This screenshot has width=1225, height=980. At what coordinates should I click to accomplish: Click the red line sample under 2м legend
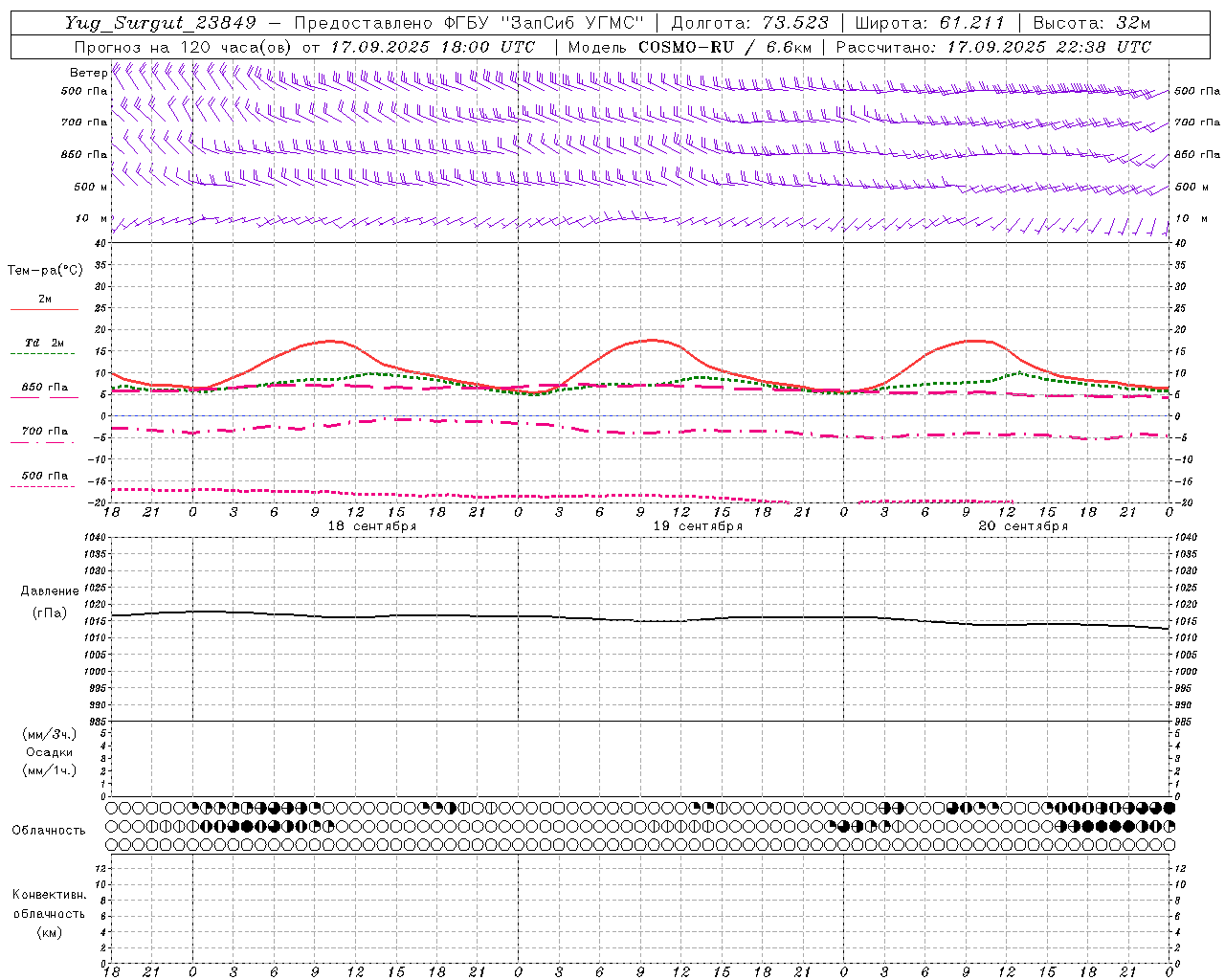pos(44,309)
